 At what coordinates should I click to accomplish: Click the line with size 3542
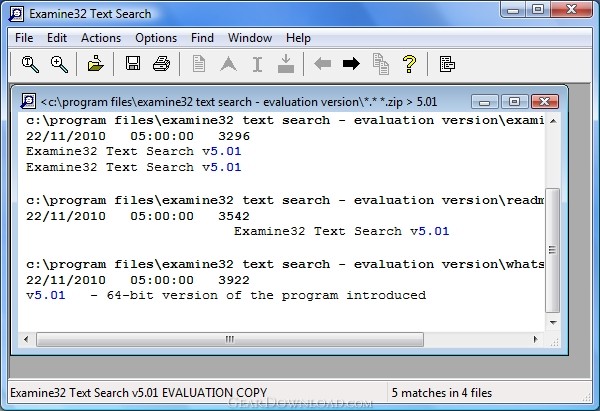pyautogui.click(x=138, y=216)
